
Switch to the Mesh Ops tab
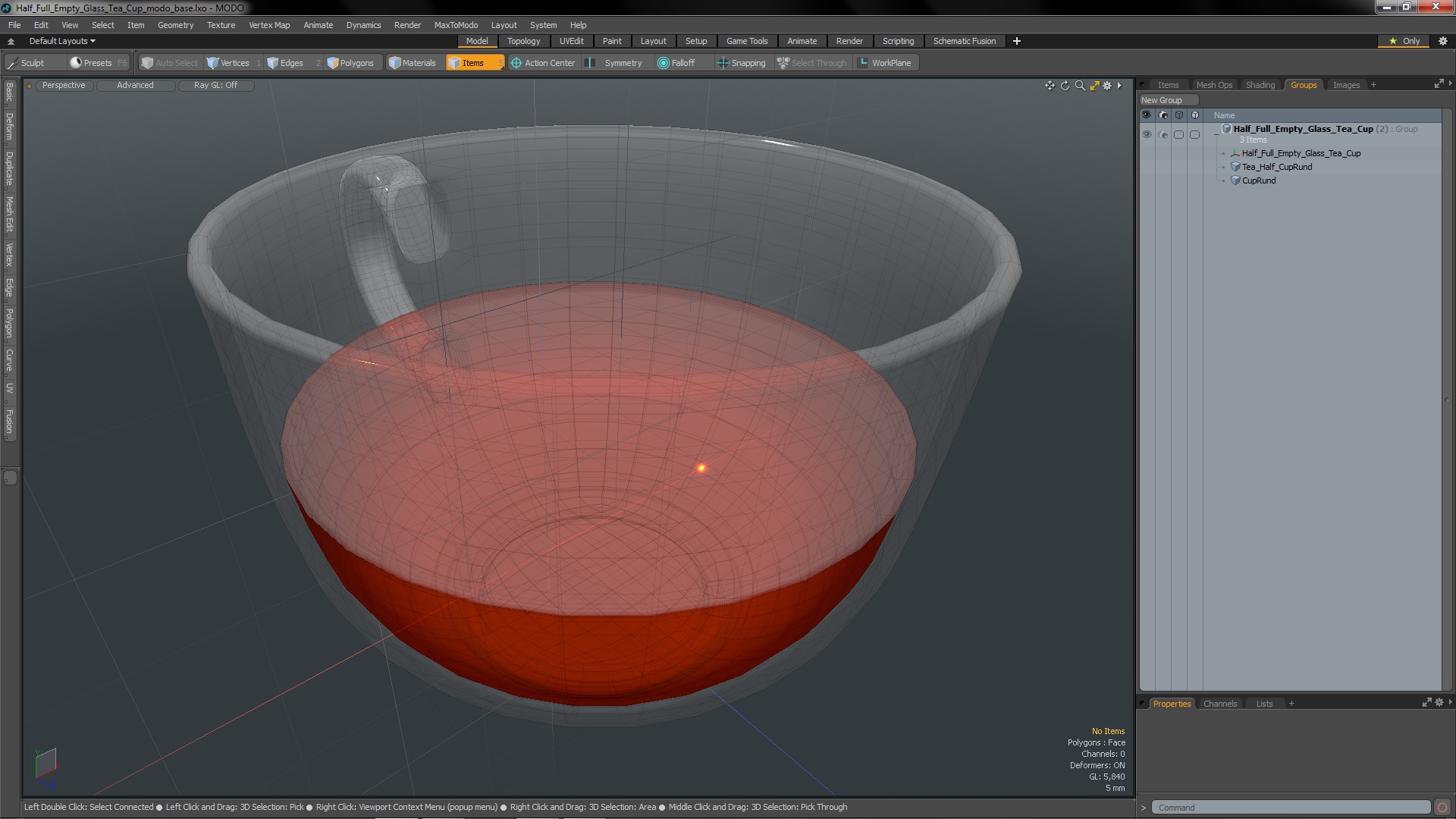(1214, 85)
